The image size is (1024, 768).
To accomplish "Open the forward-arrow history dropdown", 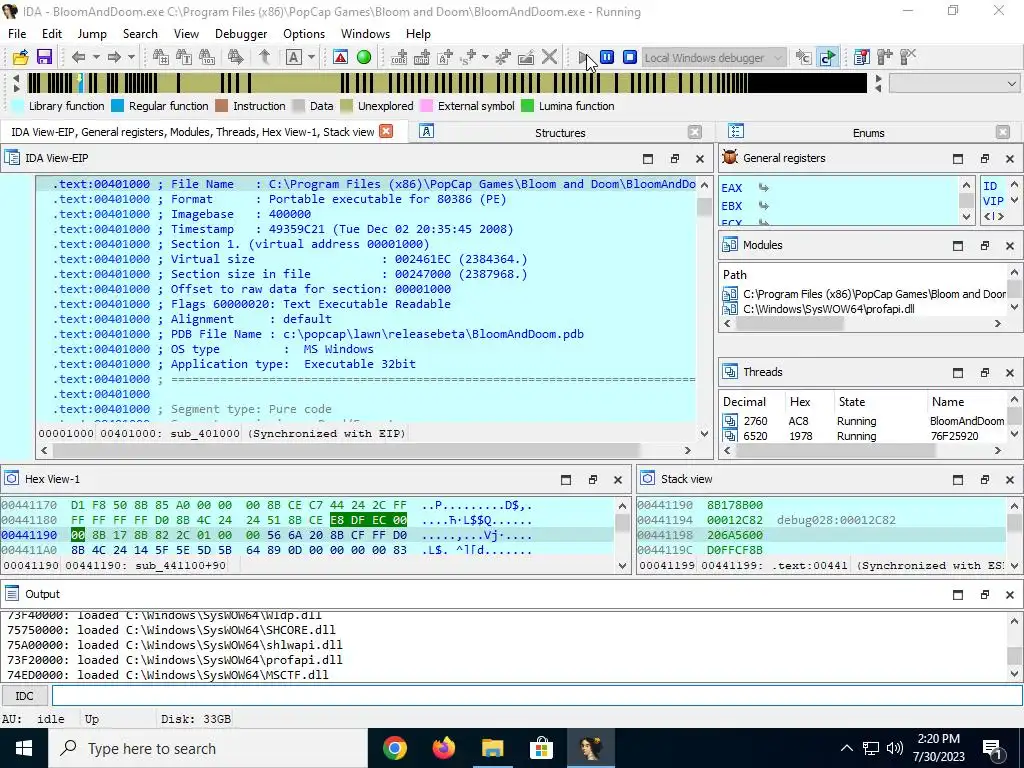I will 131,57.
